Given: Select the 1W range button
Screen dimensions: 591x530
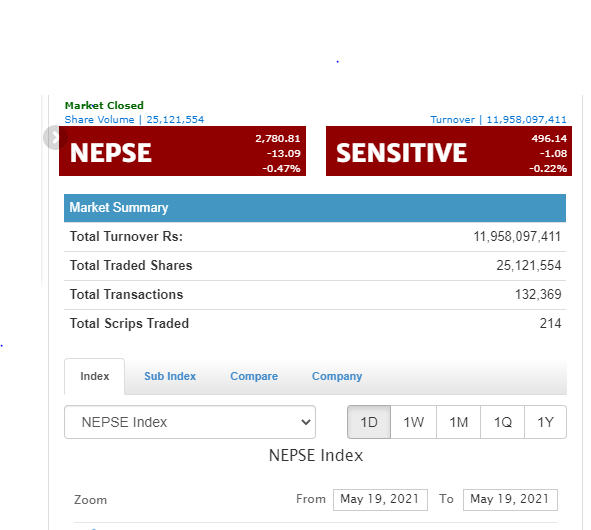Looking at the screenshot, I should click(413, 422).
